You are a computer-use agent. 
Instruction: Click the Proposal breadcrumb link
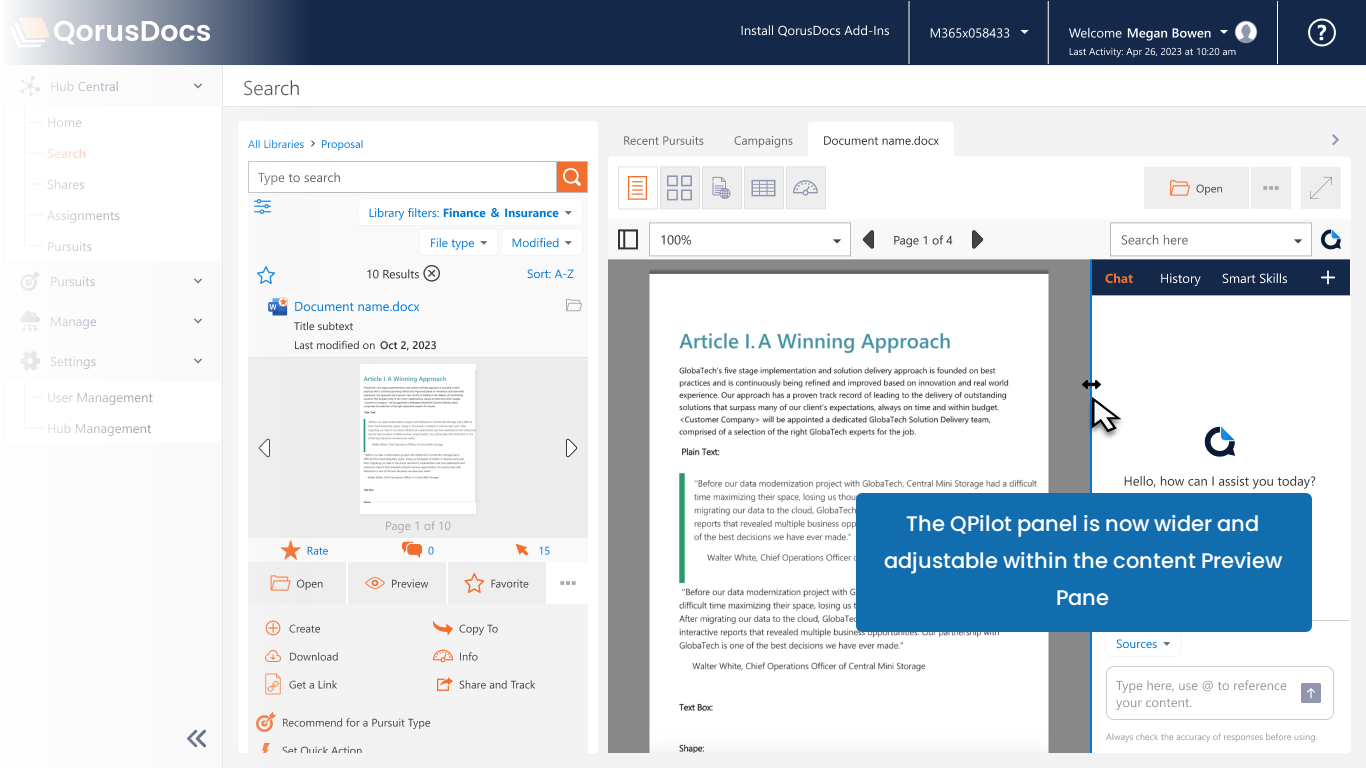tap(342, 144)
